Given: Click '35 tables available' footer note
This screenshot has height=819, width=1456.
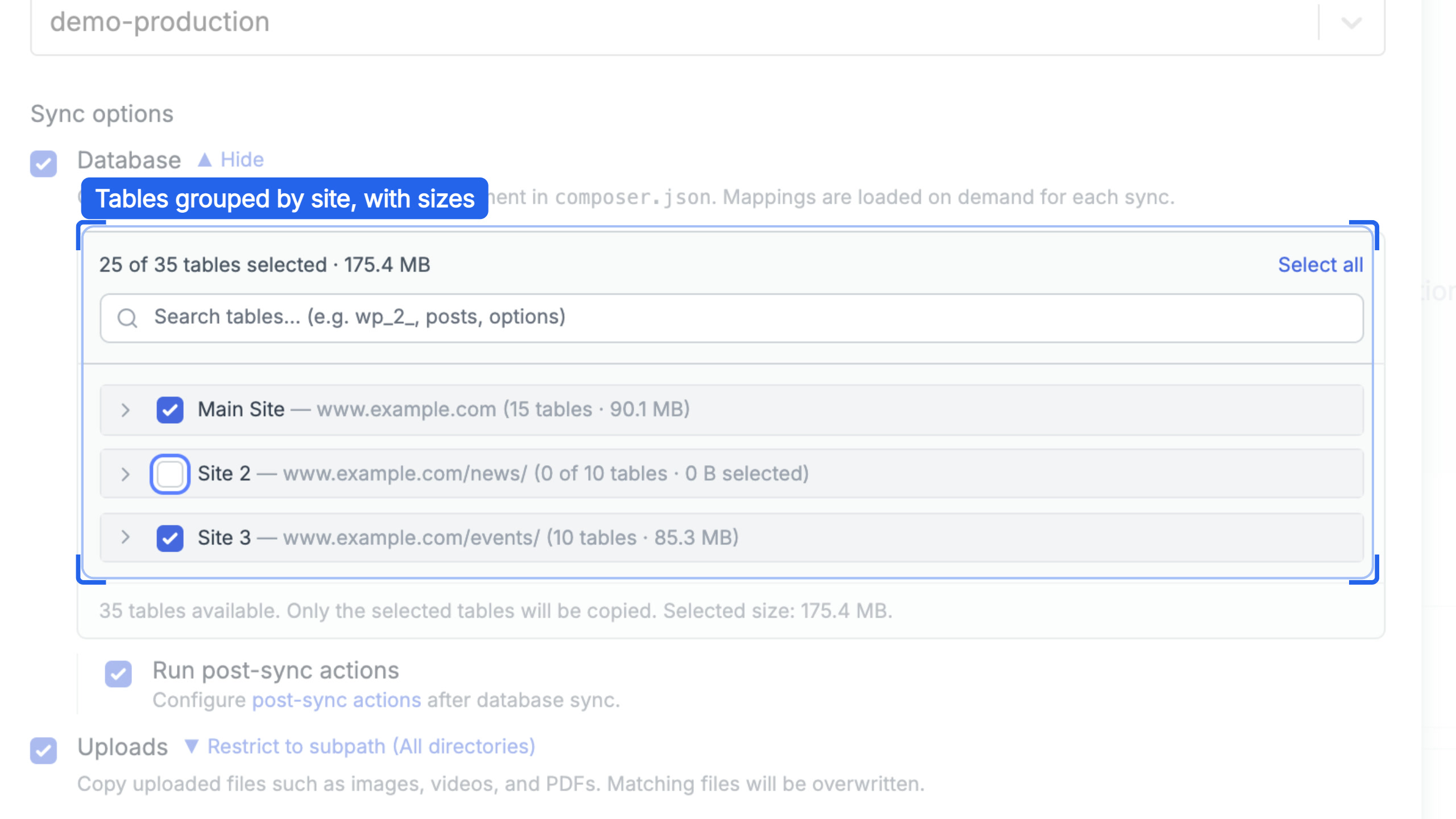Looking at the screenshot, I should (496, 611).
